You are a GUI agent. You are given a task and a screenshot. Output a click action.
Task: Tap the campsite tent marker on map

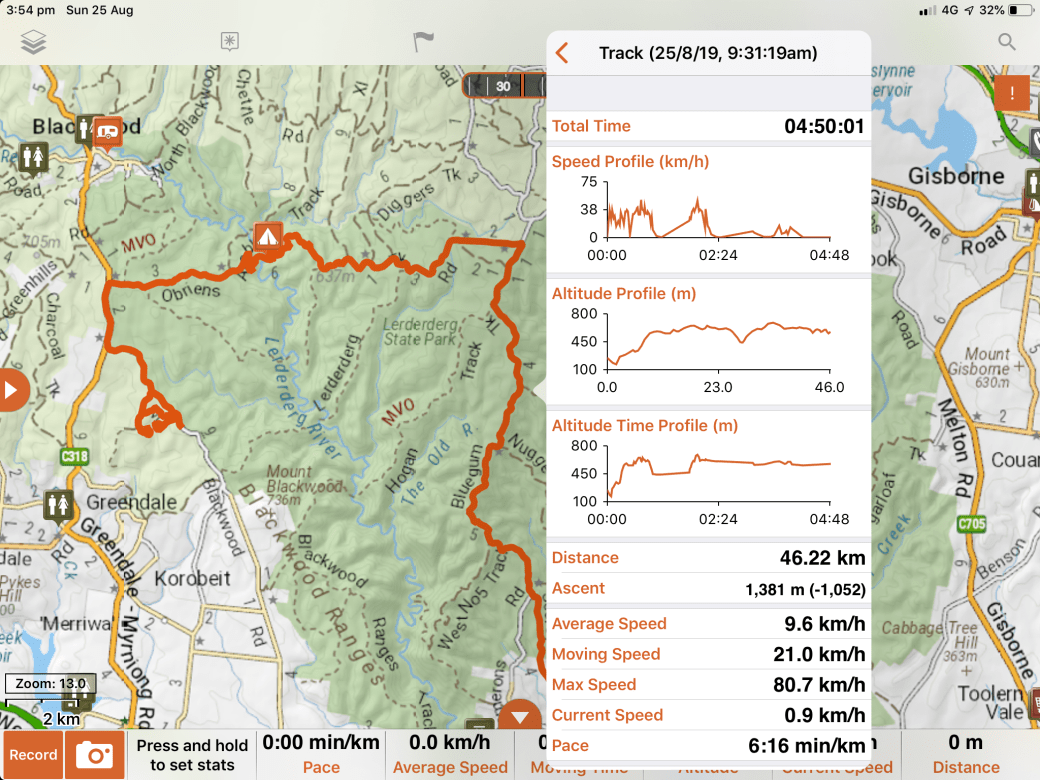[x=266, y=236]
